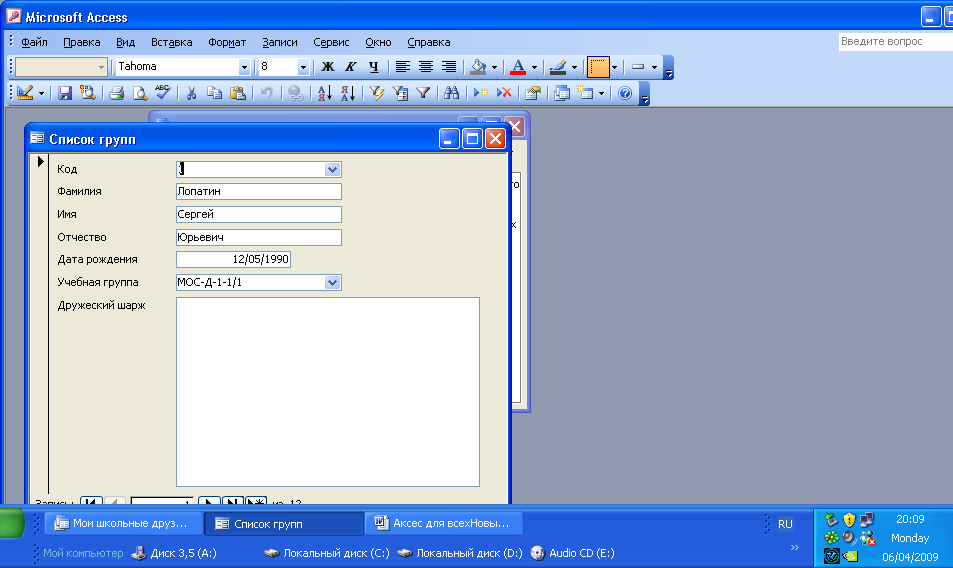This screenshot has width=953, height=568.
Task: Click the Paste clipboard icon
Action: click(x=238, y=93)
